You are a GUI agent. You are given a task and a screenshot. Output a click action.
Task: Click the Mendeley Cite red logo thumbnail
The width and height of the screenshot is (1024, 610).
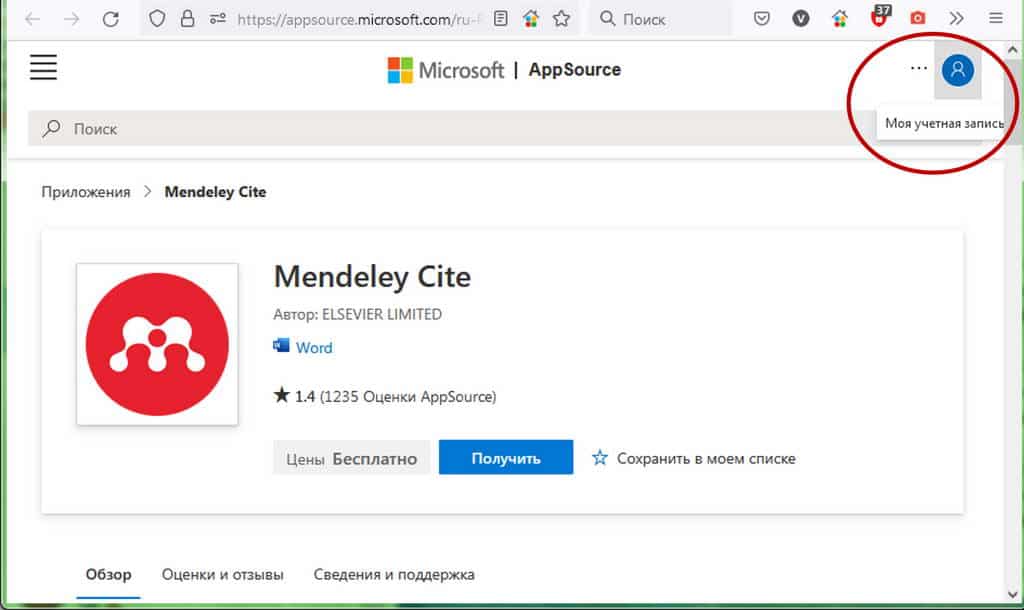[x=157, y=344]
